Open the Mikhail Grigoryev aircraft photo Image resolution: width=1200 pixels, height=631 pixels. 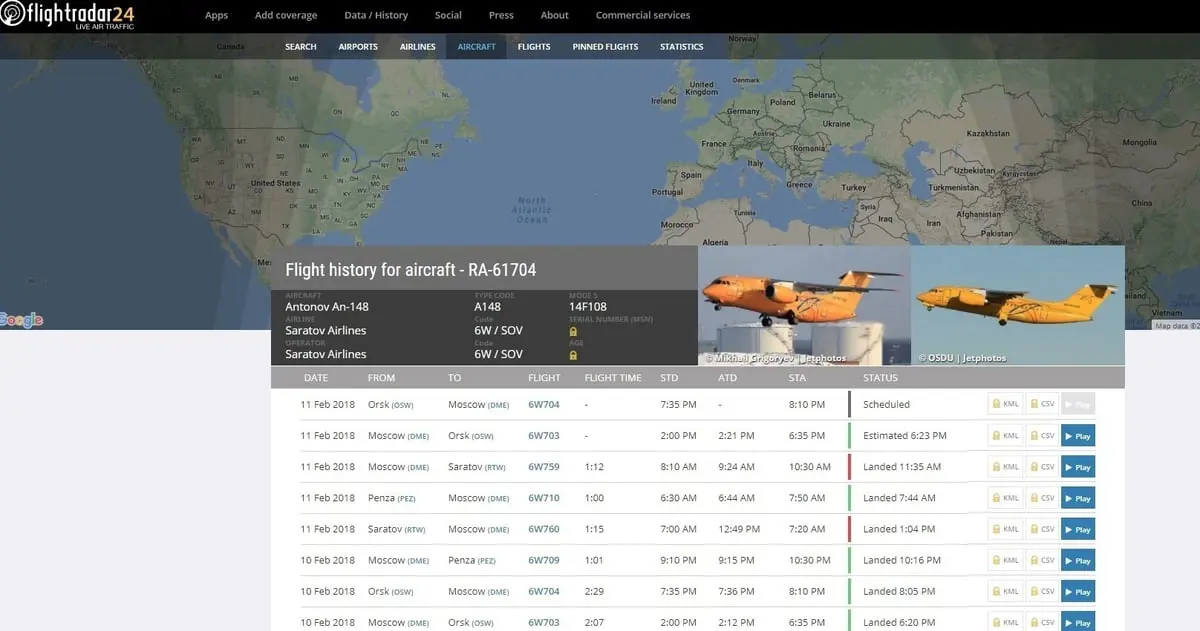(804, 305)
